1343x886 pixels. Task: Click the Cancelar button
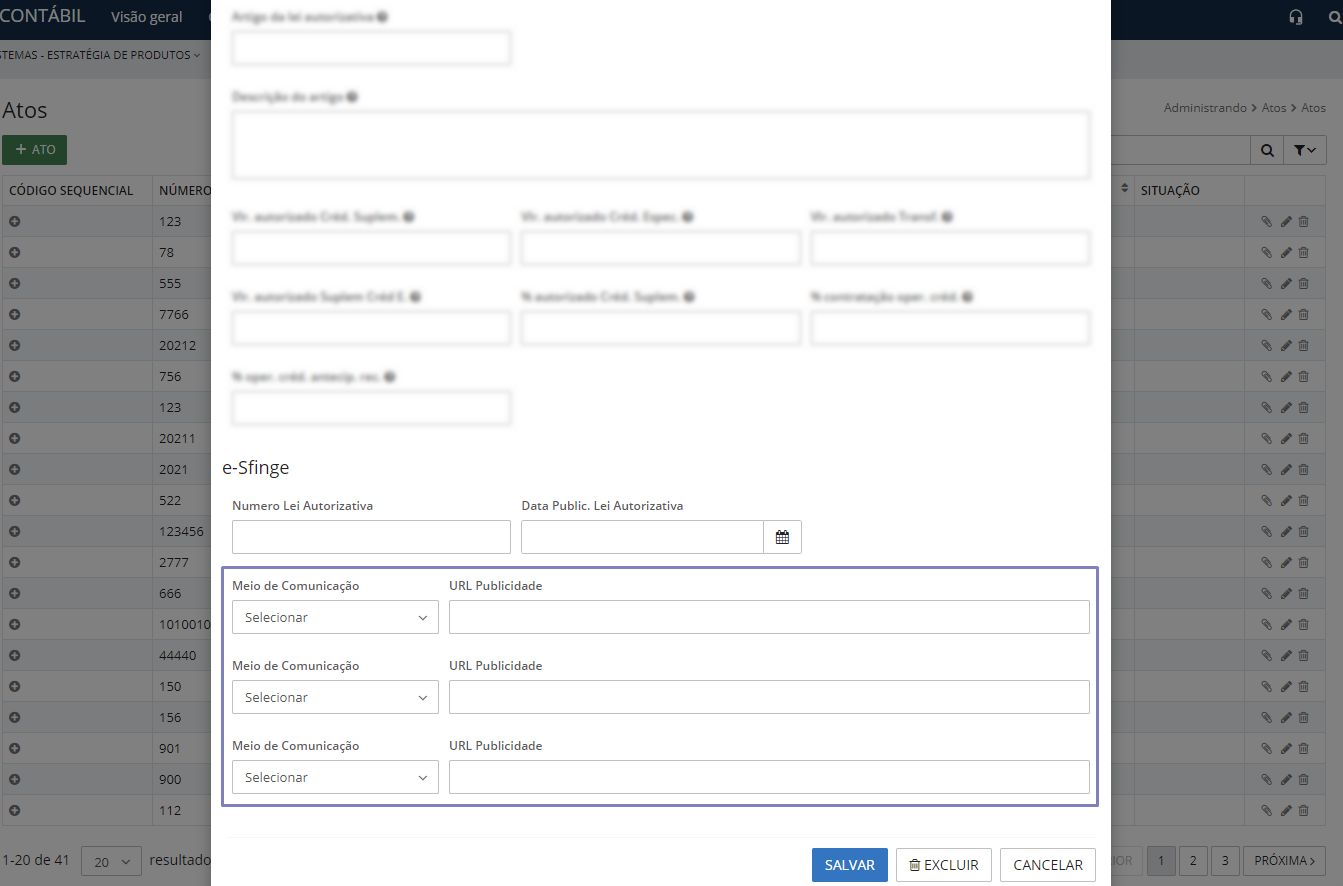click(x=1048, y=865)
